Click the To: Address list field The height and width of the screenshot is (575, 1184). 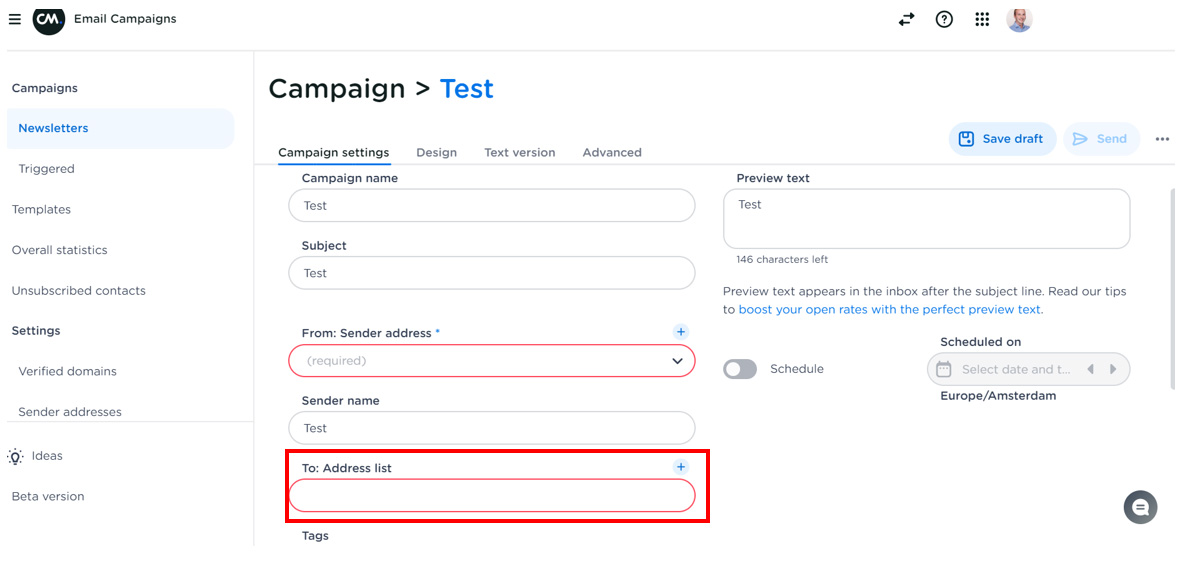[491, 495]
